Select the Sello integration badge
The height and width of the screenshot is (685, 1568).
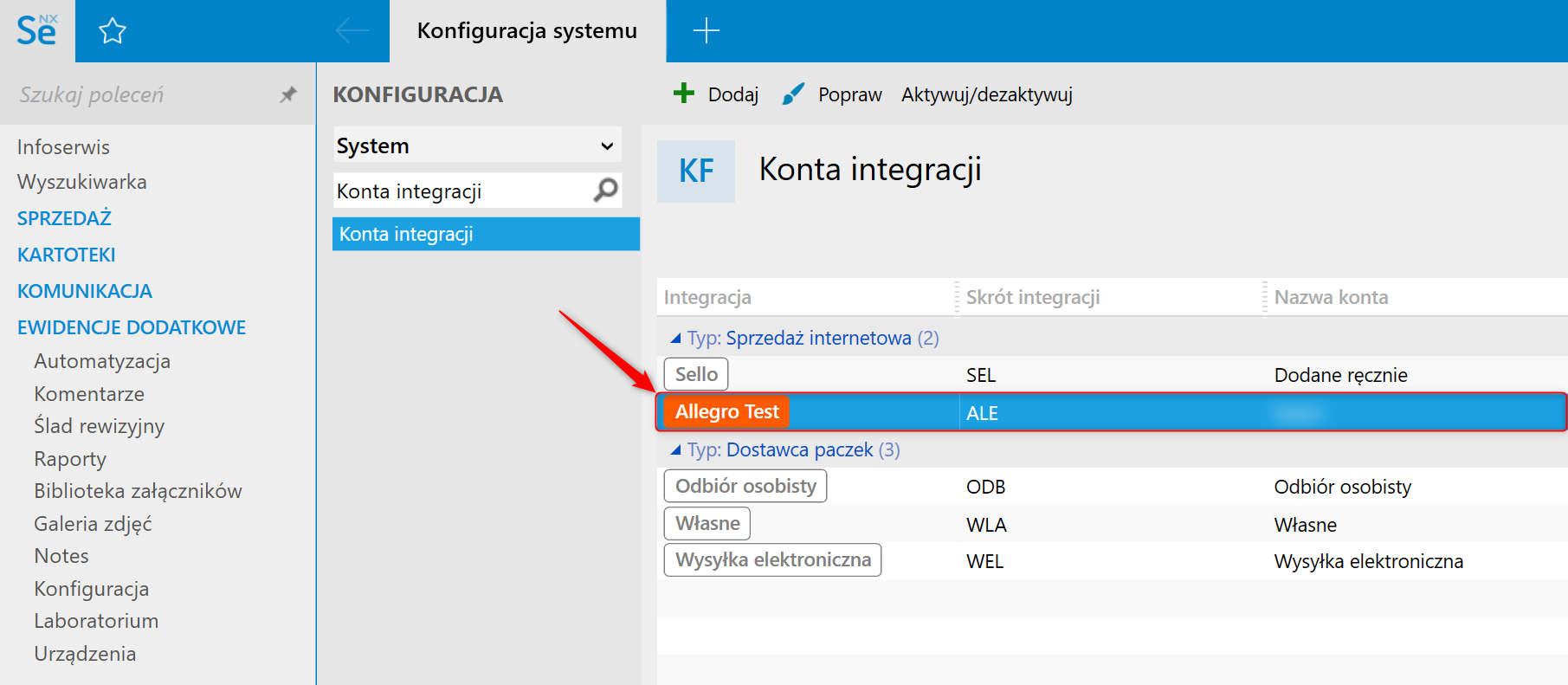click(x=696, y=374)
